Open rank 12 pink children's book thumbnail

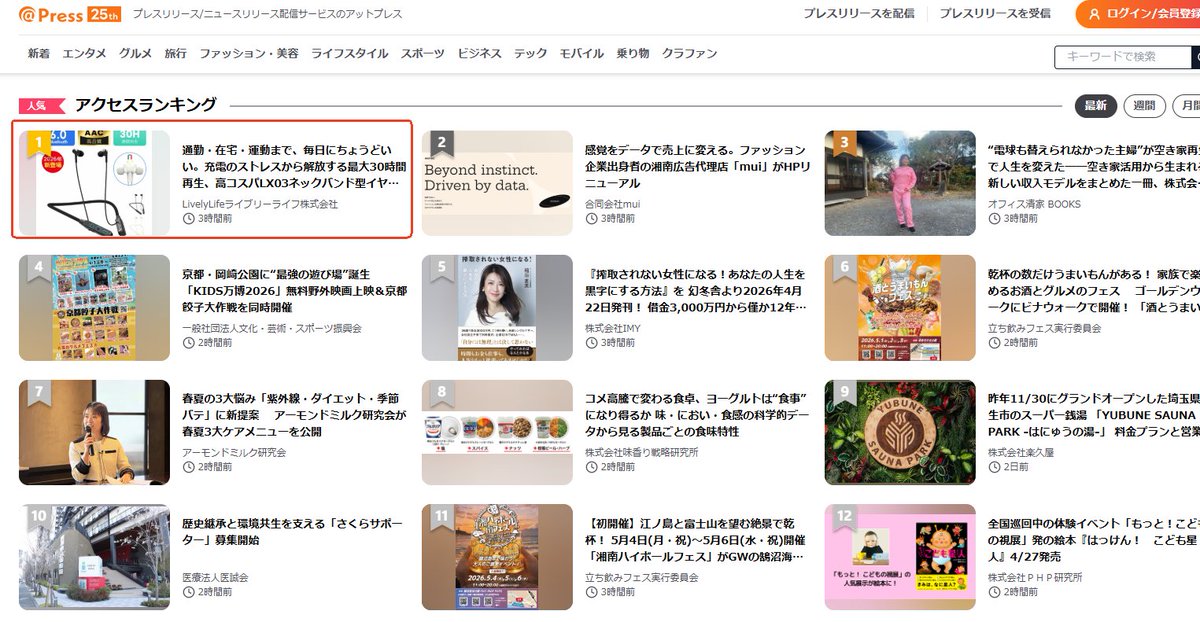click(x=900, y=557)
